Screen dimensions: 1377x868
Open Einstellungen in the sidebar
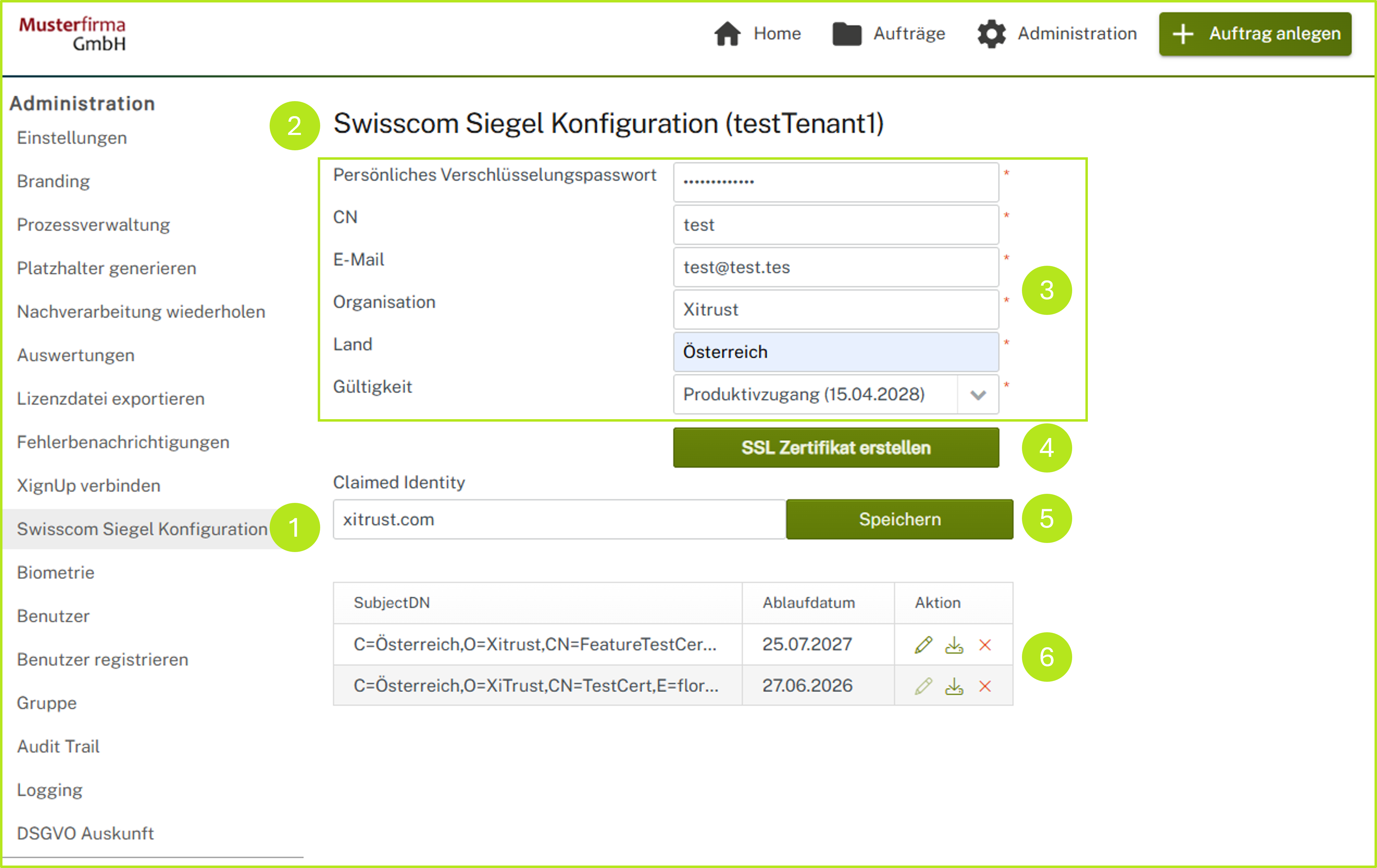point(72,138)
